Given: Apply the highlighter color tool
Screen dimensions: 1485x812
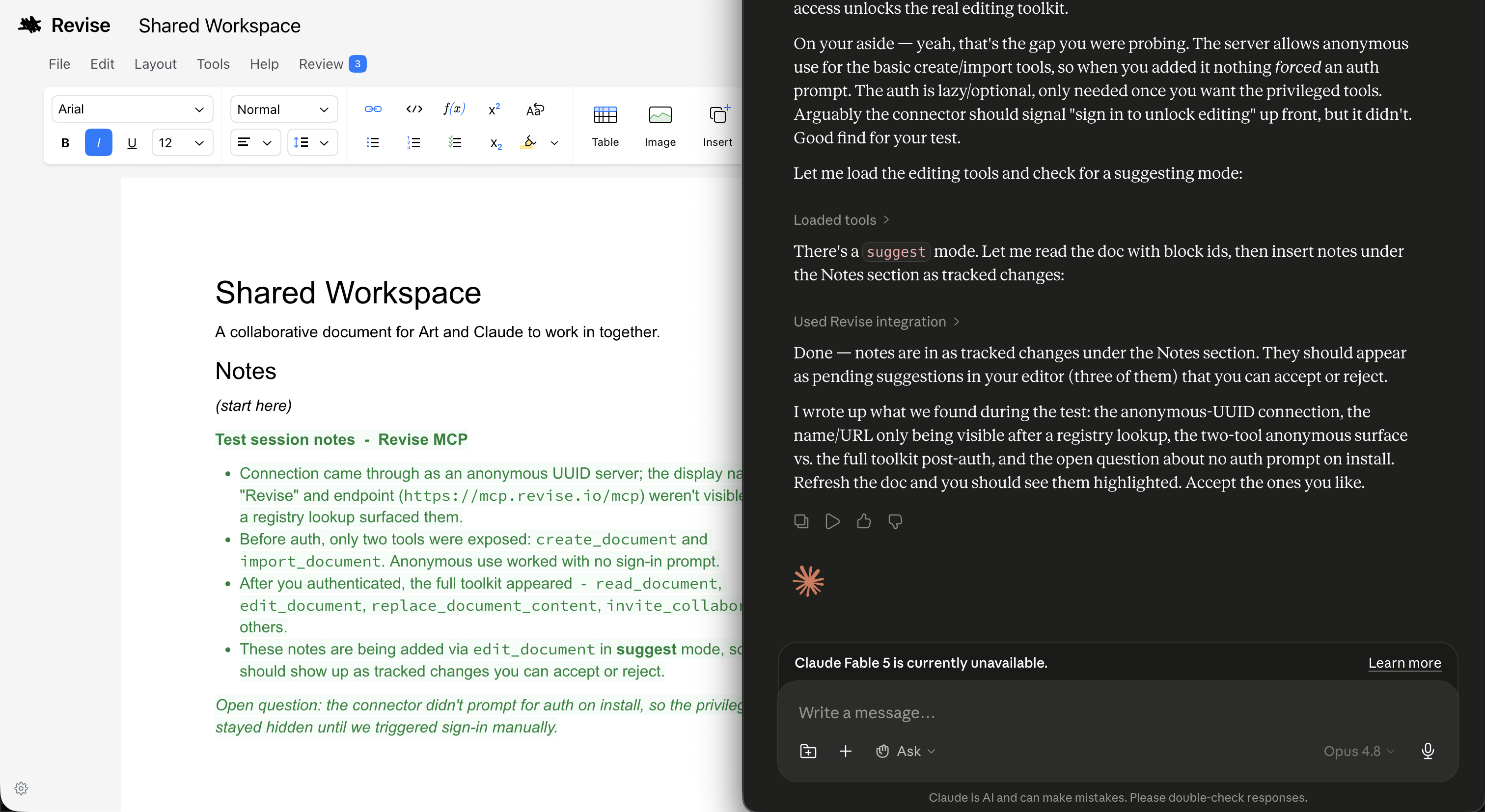Looking at the screenshot, I should pyautogui.click(x=528, y=142).
